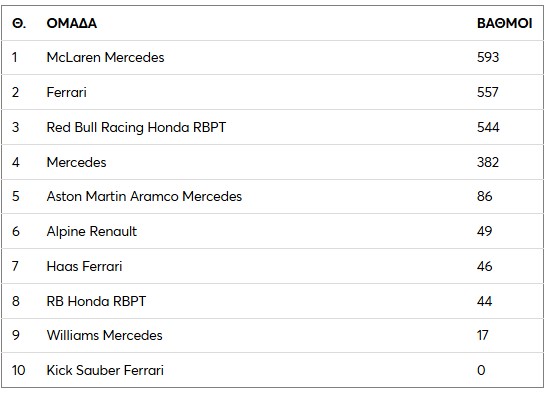Click the ΒΑΘΜΟΙ column header
553x393 pixels.
click(504, 23)
